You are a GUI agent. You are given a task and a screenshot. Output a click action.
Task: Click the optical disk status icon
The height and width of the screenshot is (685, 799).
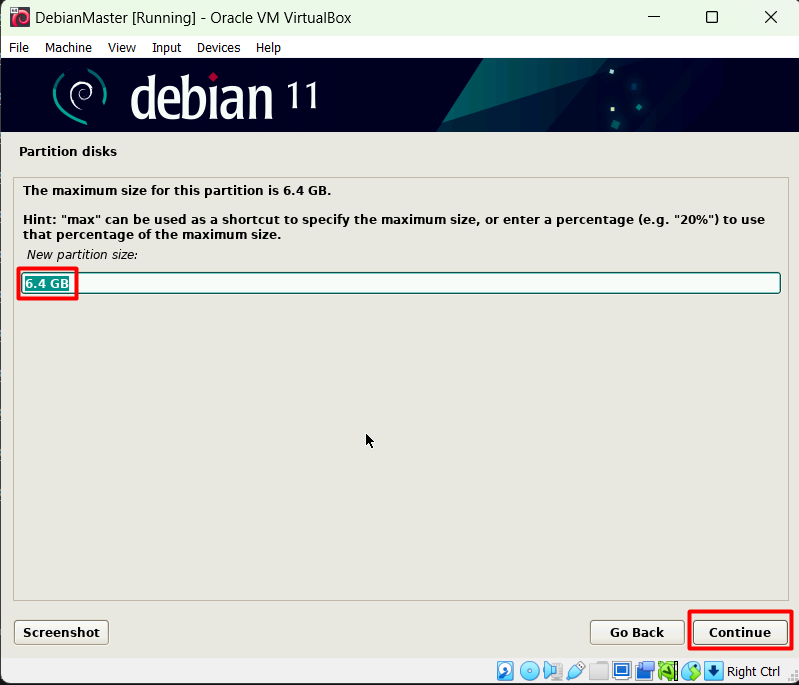(529, 671)
